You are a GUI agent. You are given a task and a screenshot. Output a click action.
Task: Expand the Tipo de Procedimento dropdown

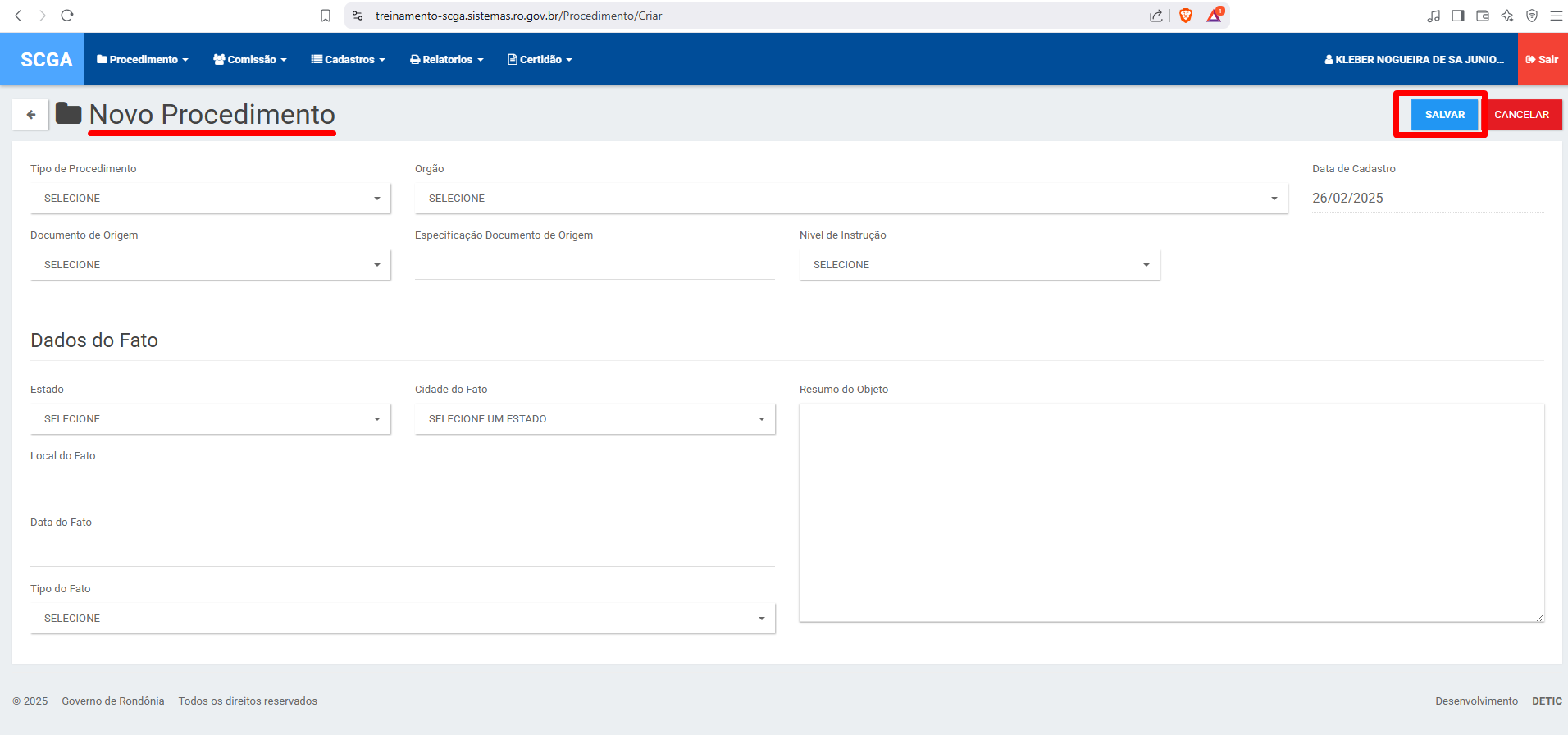pyautogui.click(x=211, y=199)
